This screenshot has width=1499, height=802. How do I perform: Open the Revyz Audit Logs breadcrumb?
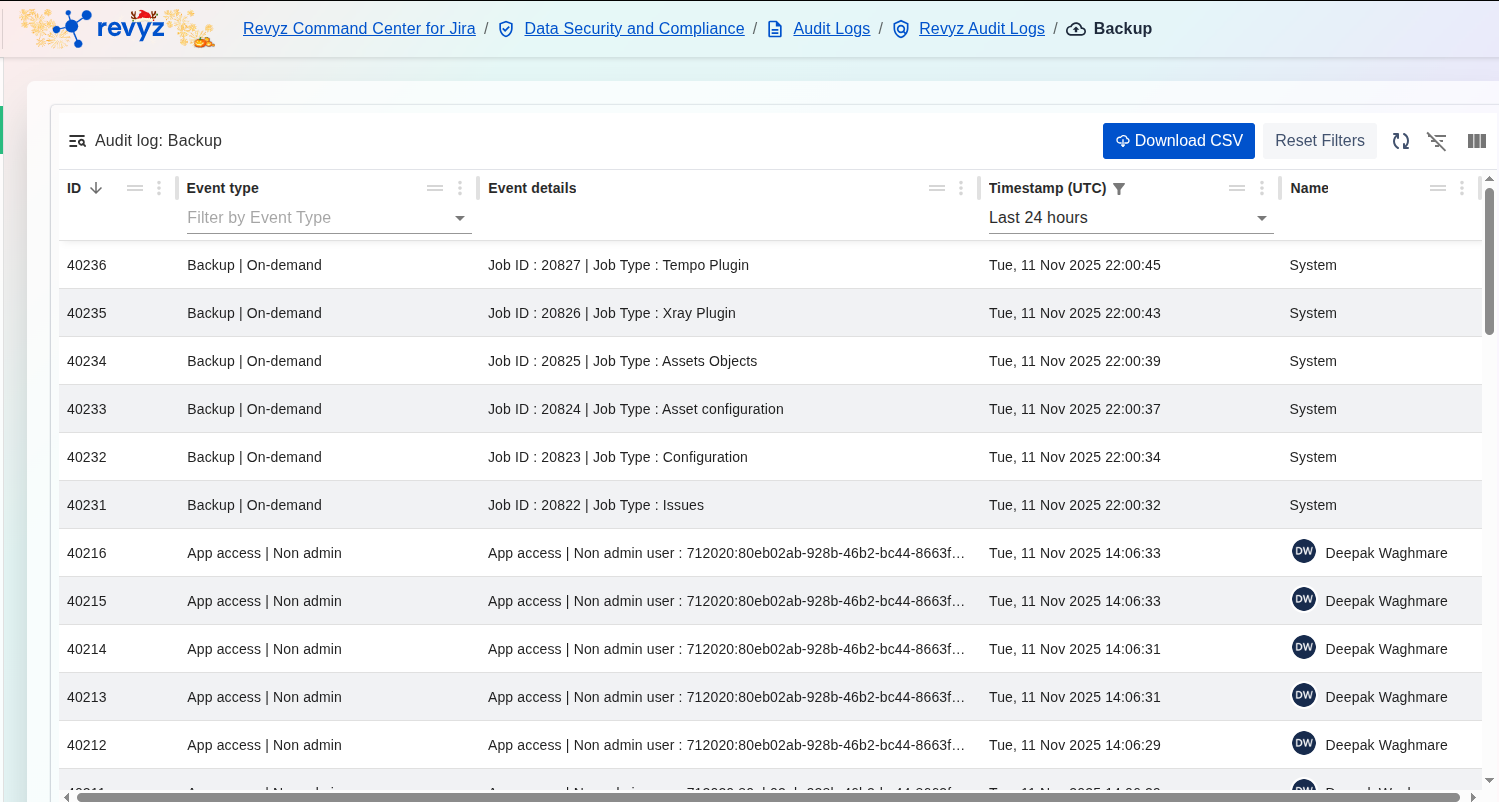coord(981,28)
